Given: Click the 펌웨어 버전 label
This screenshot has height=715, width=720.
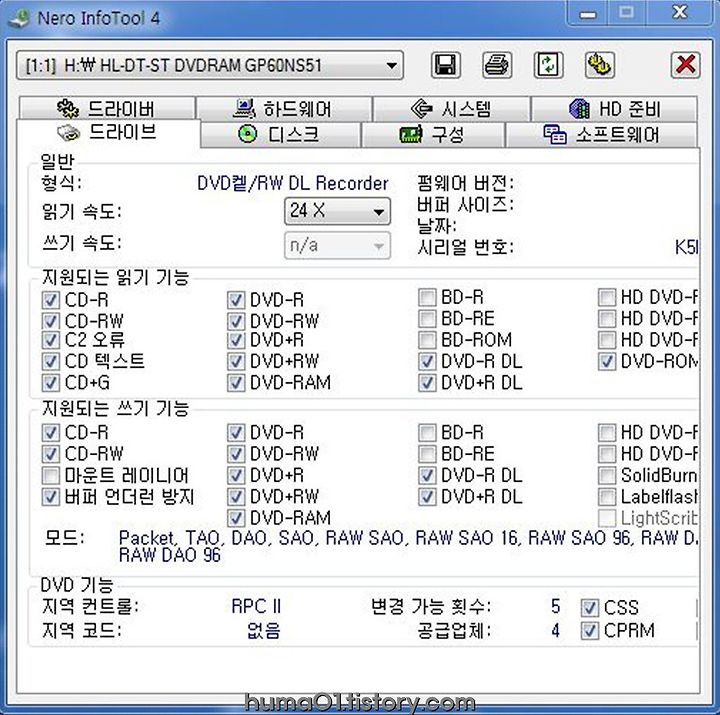Looking at the screenshot, I should 465,183.
